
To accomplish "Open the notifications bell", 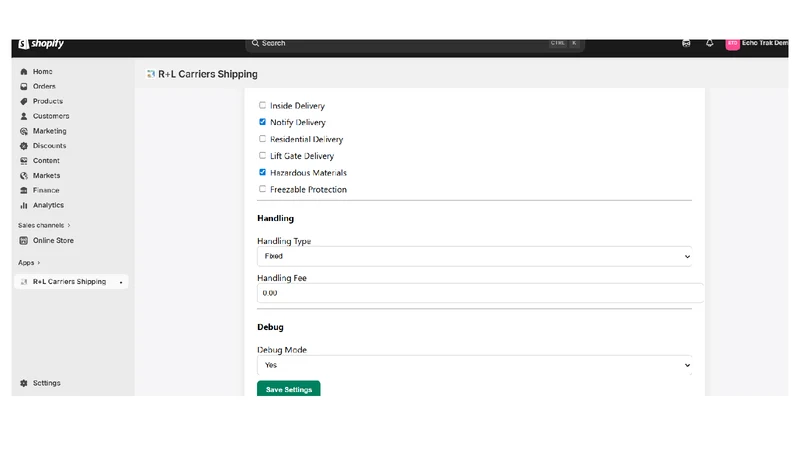I will [710, 43].
